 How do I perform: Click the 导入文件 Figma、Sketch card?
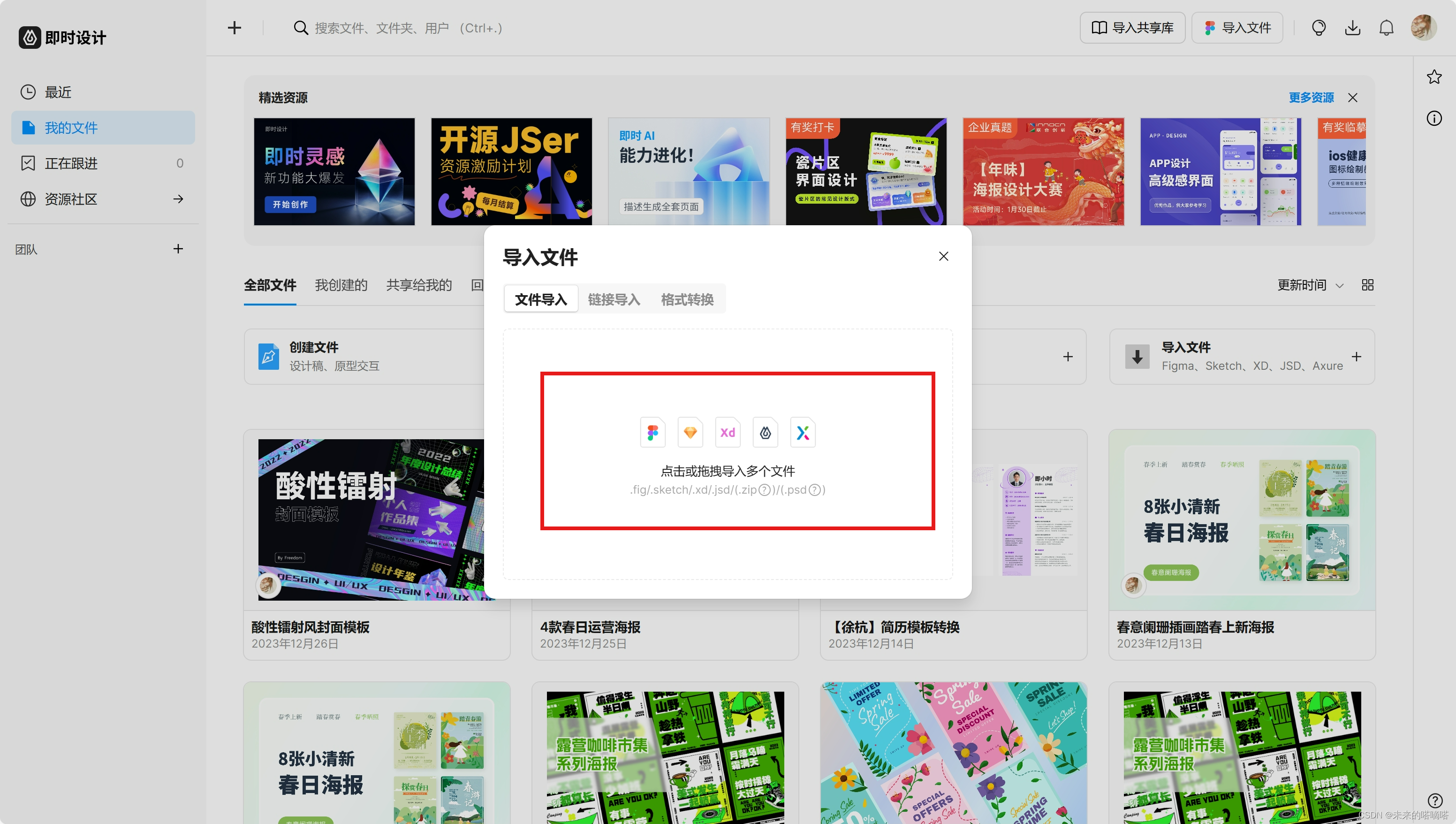(x=1242, y=357)
